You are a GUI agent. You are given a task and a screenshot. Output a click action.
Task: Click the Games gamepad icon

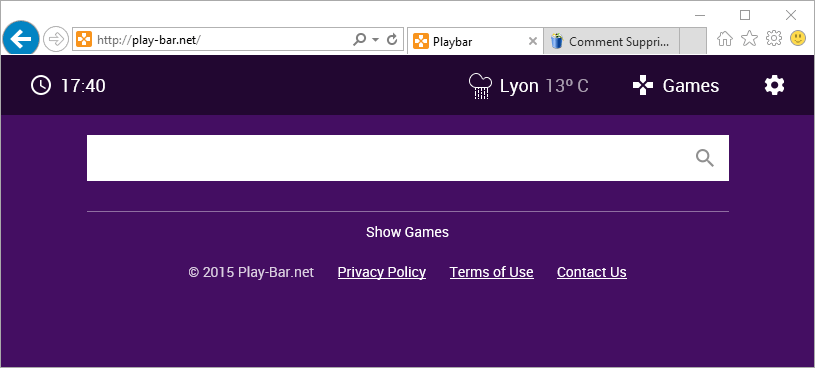click(643, 86)
